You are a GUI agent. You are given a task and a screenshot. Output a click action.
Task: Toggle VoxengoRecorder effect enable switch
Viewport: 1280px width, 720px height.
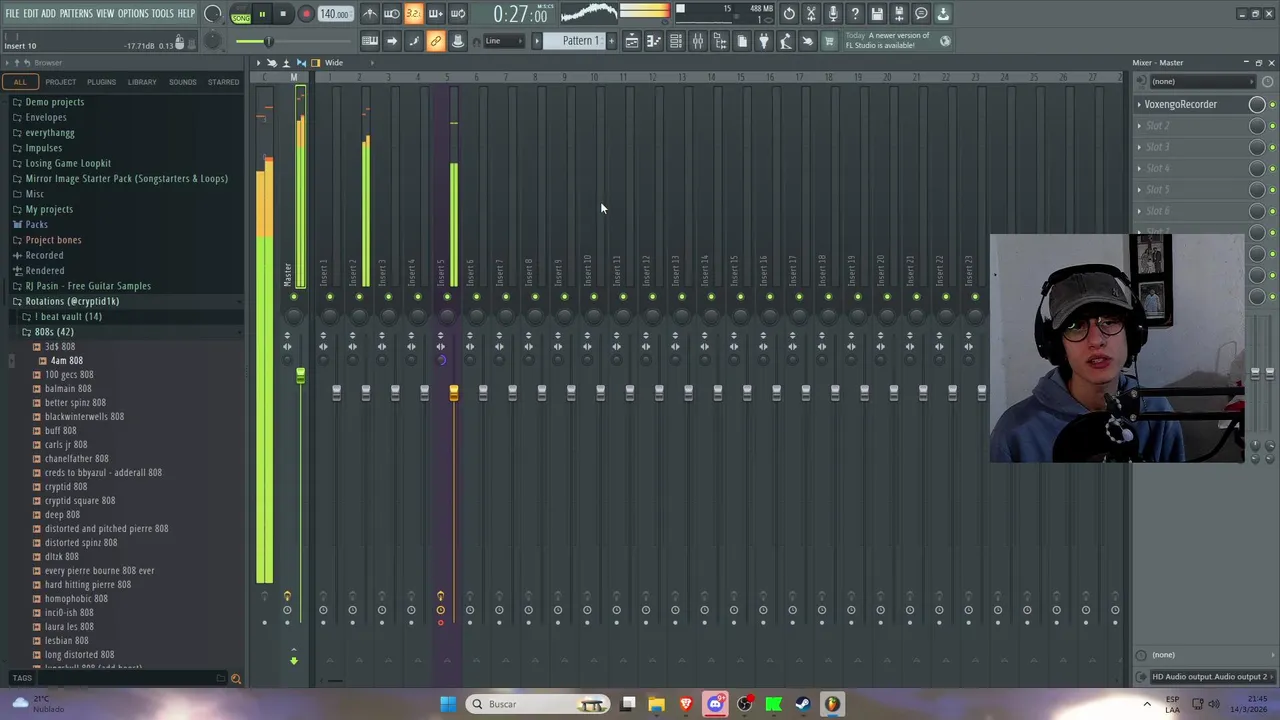coord(1272,105)
